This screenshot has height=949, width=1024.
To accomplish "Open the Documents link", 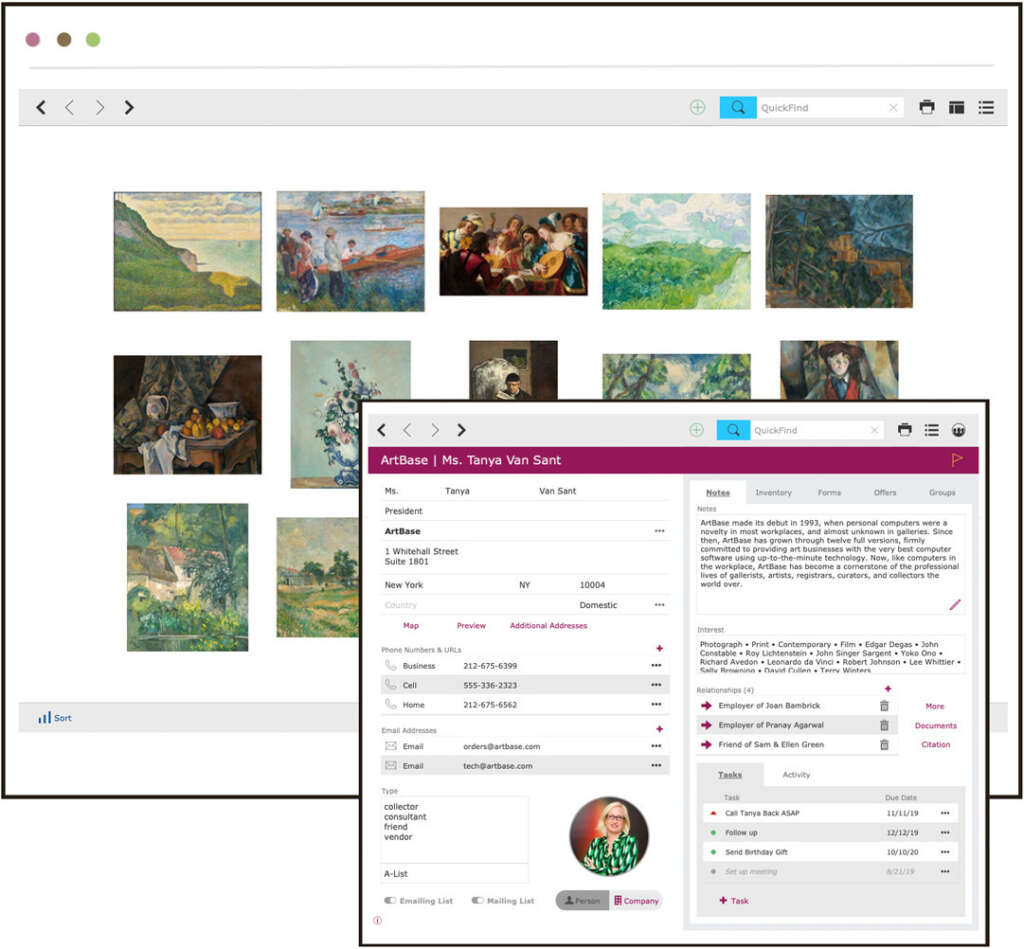I will tap(935, 726).
